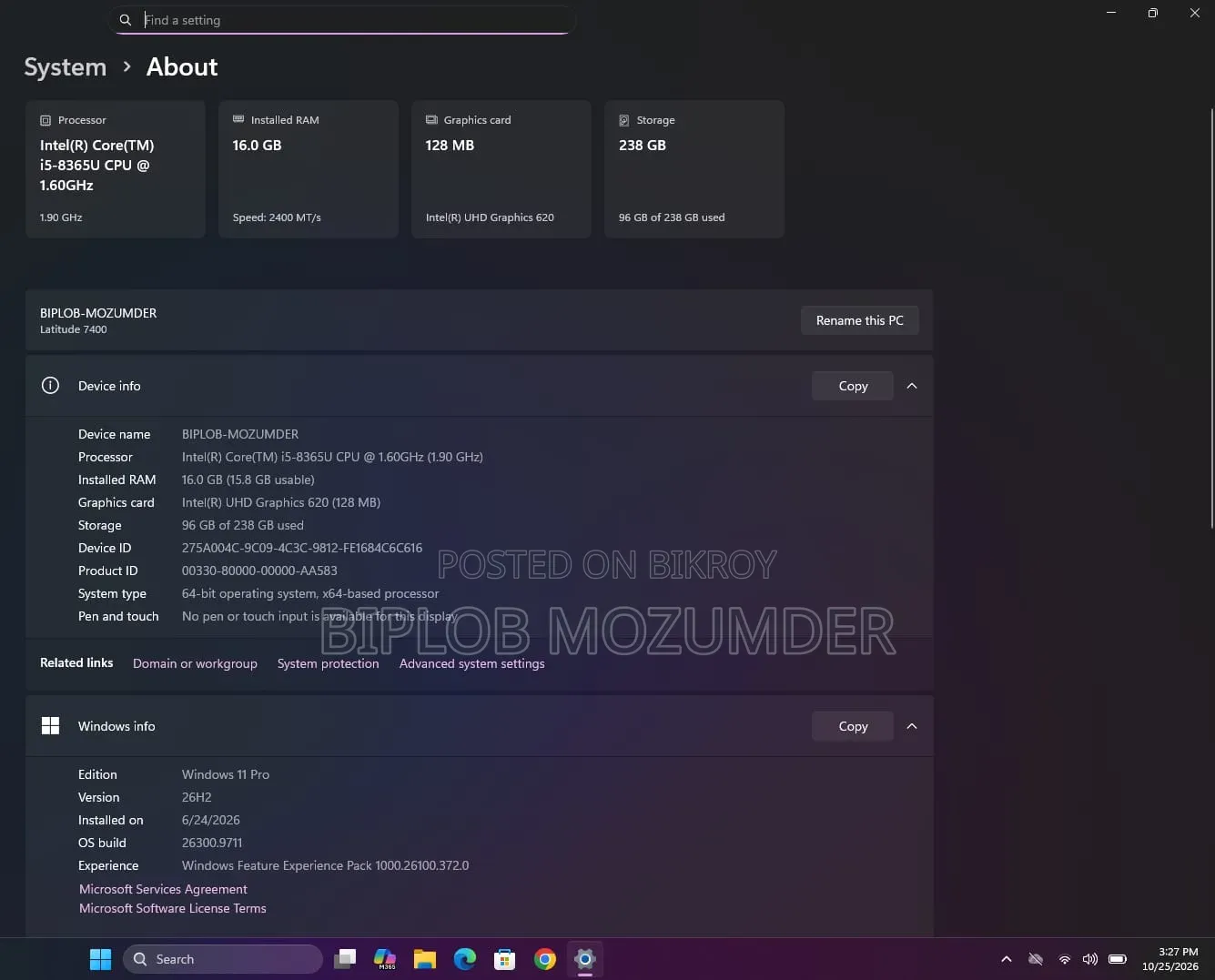
Task: Click the search magnifier icon in settings
Action: tap(126, 20)
